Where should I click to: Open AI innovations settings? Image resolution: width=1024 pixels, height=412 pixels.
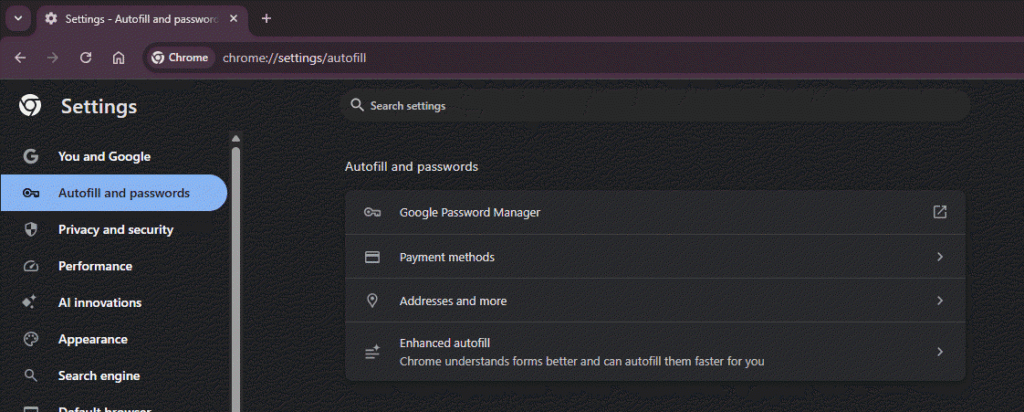[114, 303]
